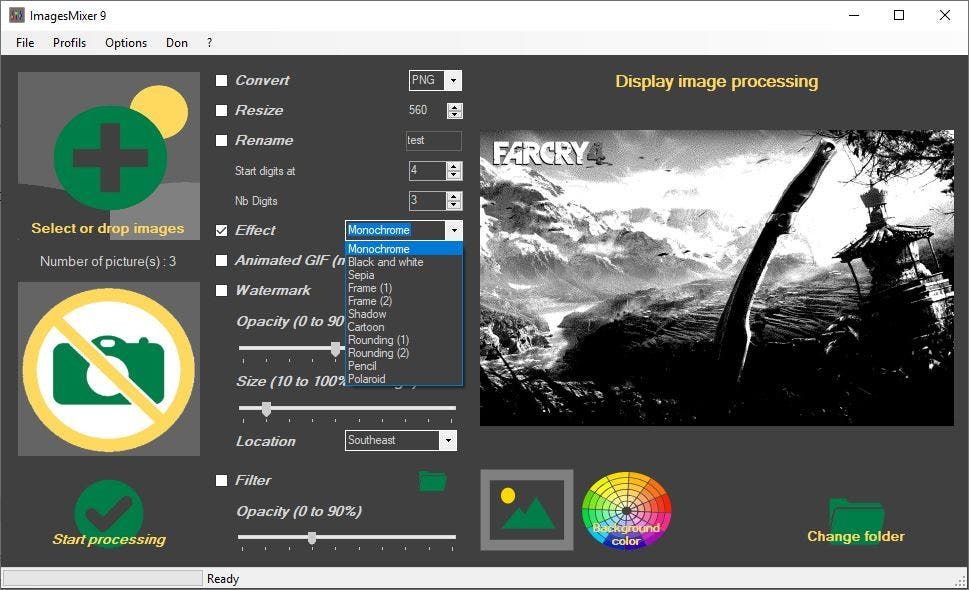Click the Nb Digits stepper
The image size is (969, 590).
click(454, 201)
